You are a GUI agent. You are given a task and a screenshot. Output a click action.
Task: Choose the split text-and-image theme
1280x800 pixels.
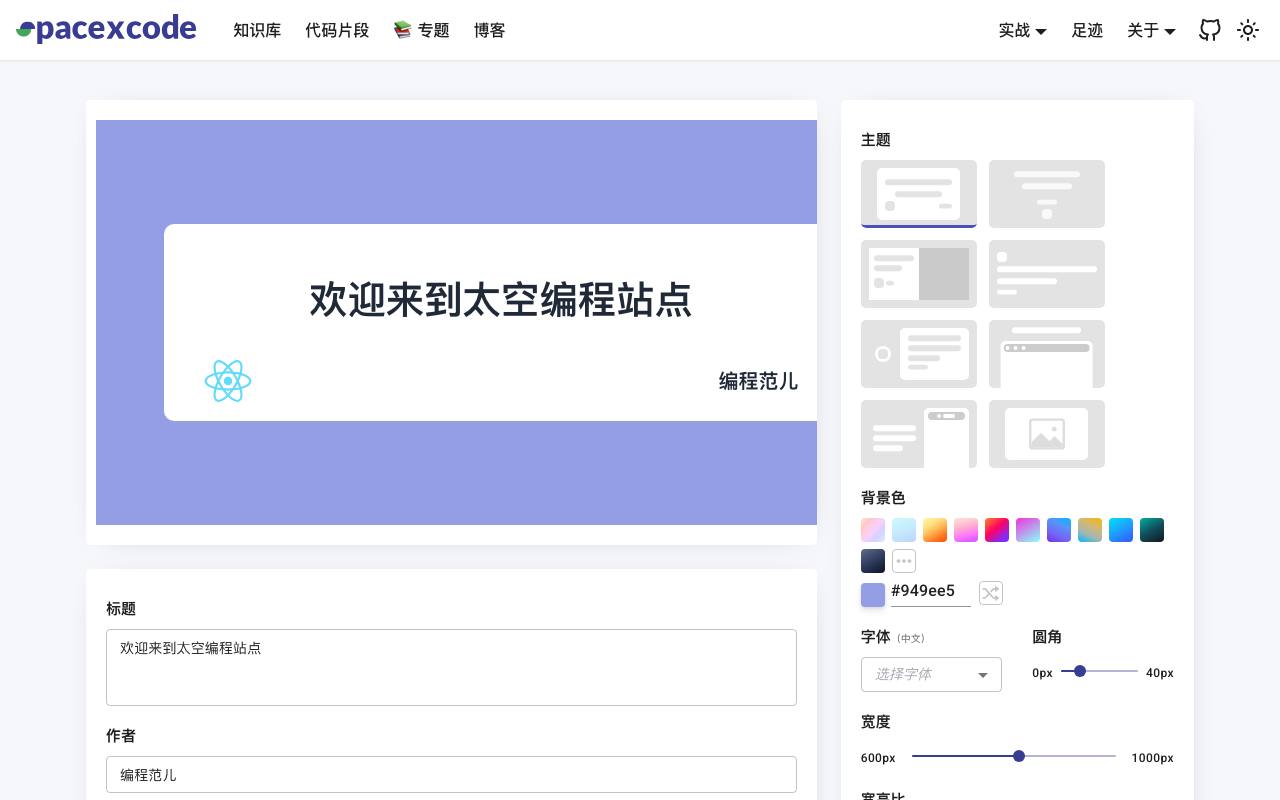pyautogui.click(x=919, y=274)
